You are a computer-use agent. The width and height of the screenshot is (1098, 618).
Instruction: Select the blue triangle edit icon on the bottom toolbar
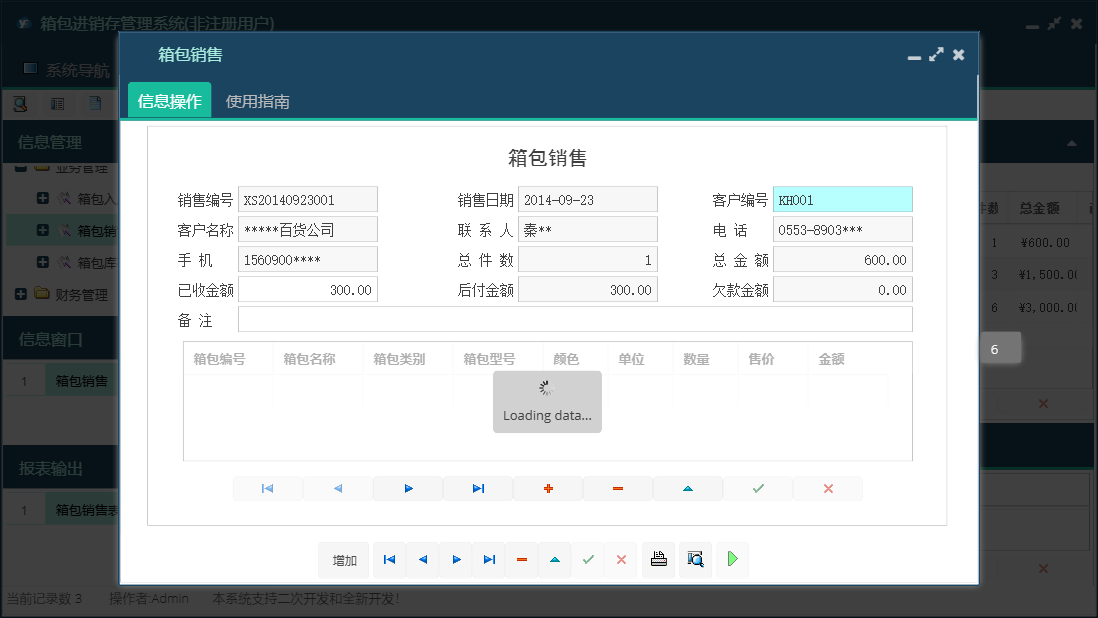click(x=555, y=560)
